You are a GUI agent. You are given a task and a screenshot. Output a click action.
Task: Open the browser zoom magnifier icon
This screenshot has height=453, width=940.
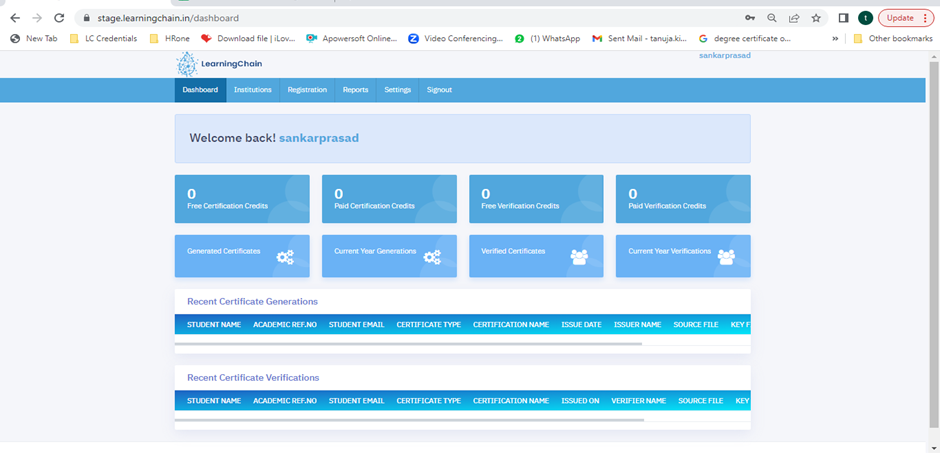click(x=772, y=18)
